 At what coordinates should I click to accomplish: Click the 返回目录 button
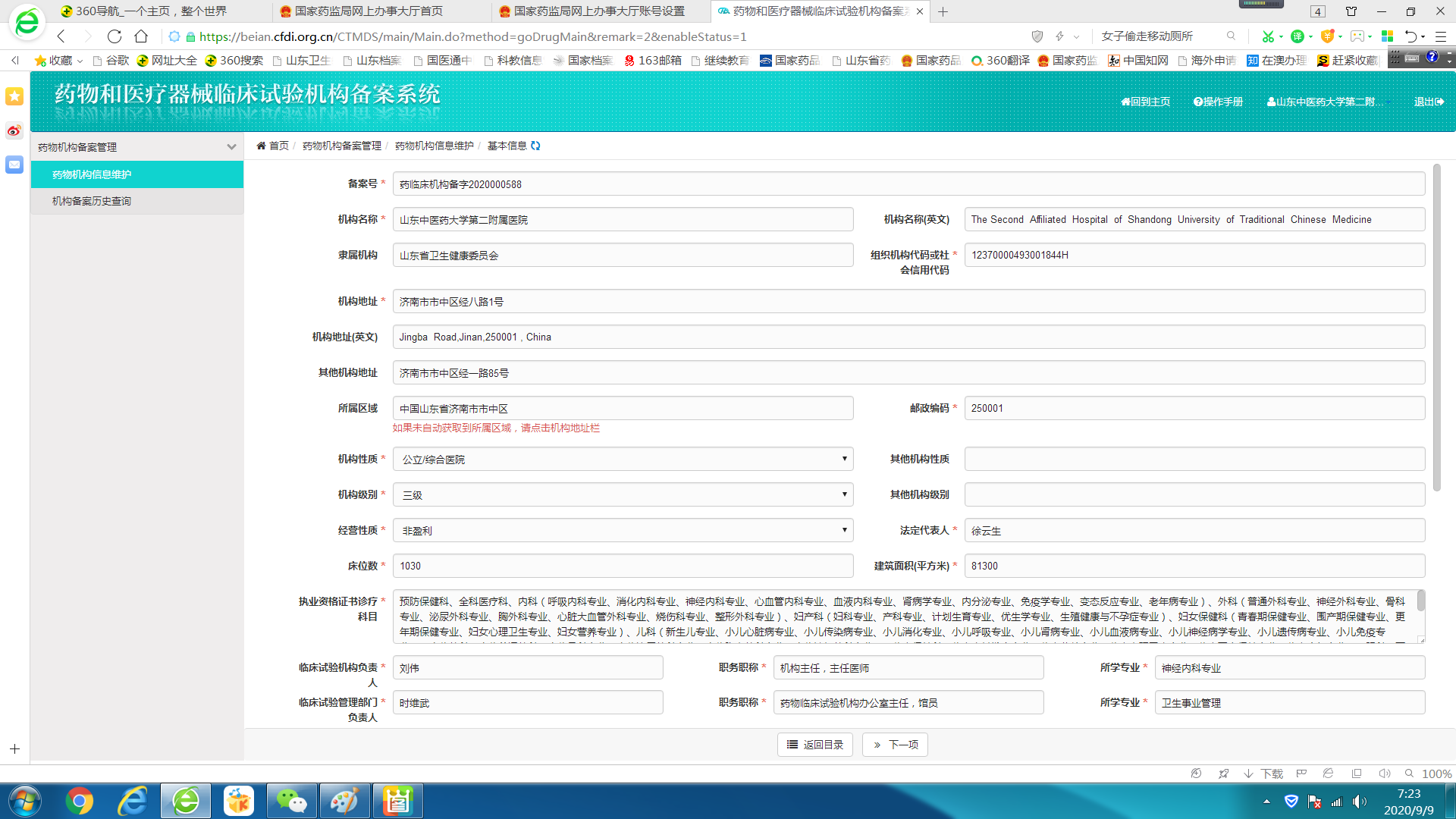tap(815, 745)
